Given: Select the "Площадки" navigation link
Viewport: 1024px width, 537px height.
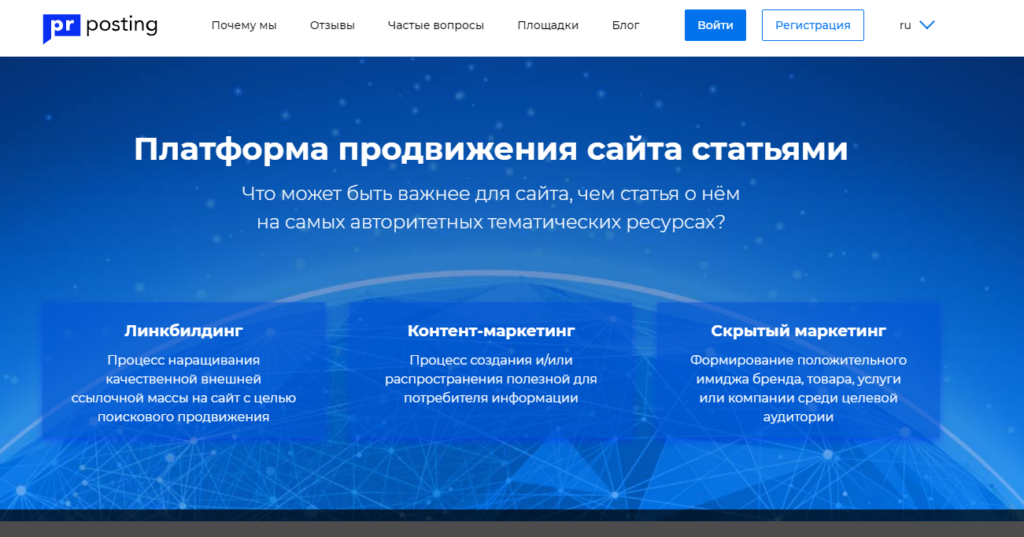Looking at the screenshot, I should point(548,25).
